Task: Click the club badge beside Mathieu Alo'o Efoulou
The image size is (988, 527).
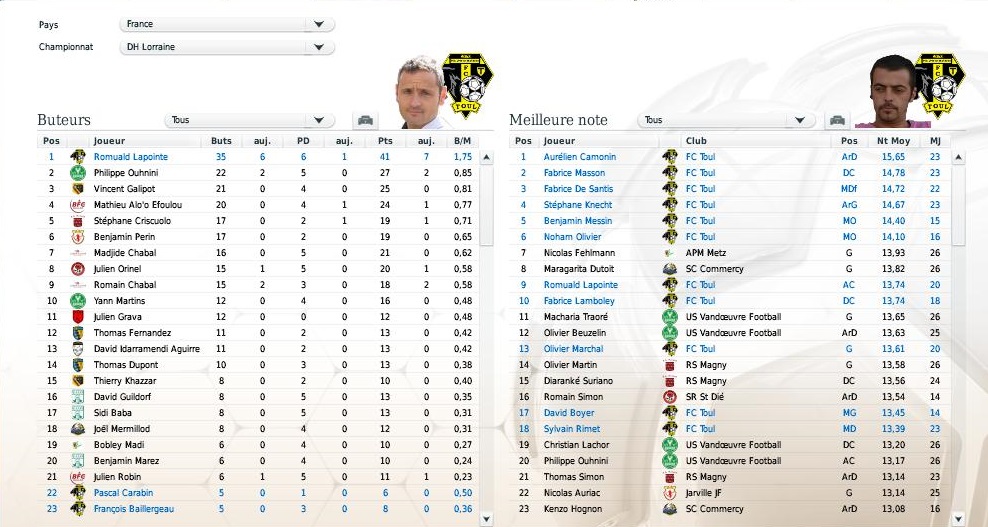Action: pyautogui.click(x=78, y=205)
